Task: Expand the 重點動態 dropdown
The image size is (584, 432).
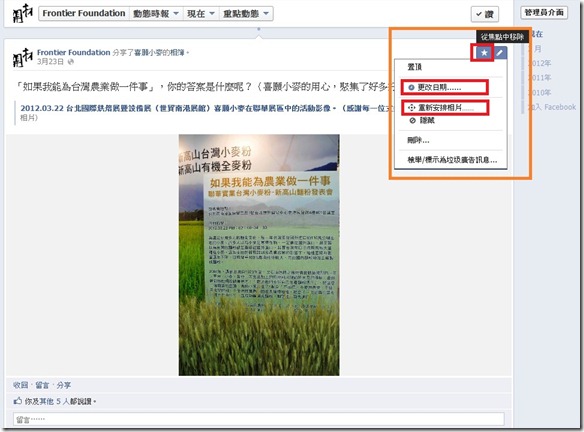Action: 246,14
